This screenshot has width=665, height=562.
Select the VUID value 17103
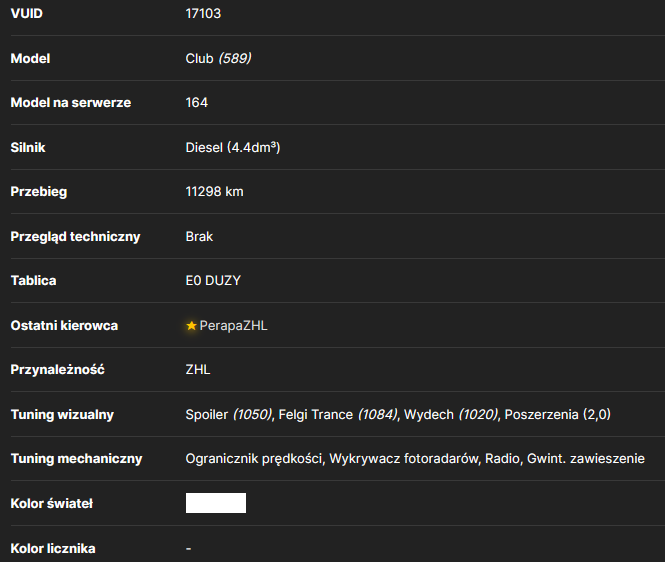pyautogui.click(x=203, y=14)
